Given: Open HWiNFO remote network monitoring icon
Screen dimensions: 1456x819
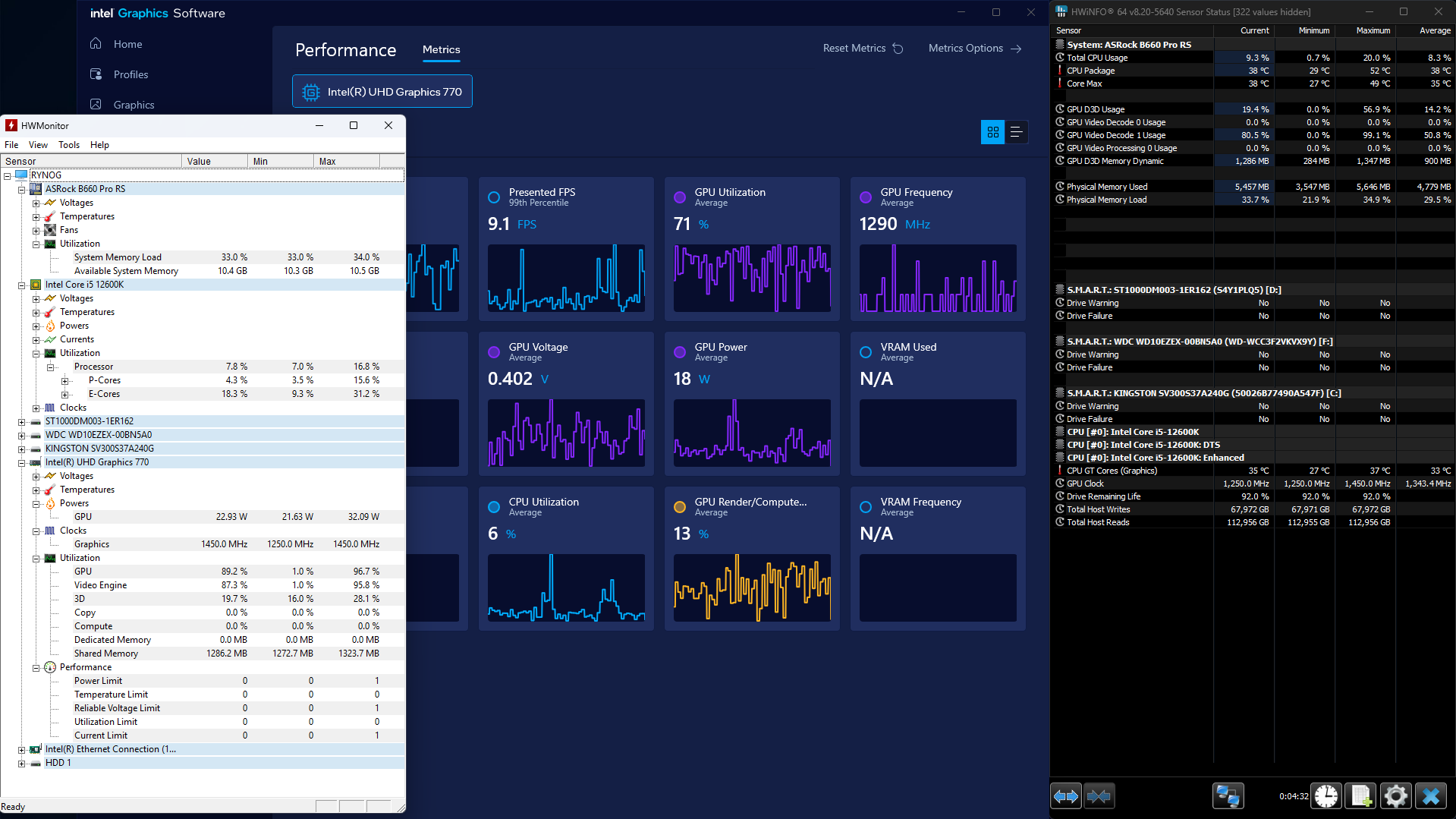Looking at the screenshot, I should (1228, 796).
